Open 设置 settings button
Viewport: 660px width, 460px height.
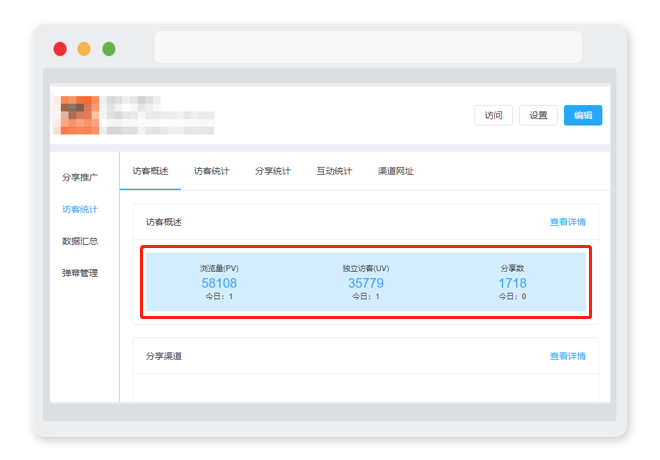coord(538,115)
